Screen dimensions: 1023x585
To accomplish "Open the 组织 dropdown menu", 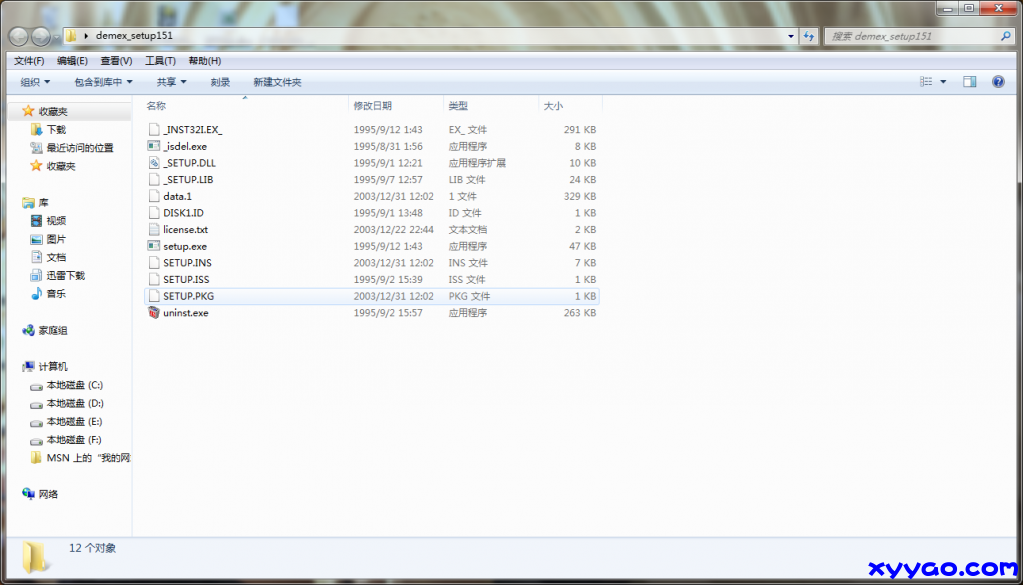I will 35,82.
